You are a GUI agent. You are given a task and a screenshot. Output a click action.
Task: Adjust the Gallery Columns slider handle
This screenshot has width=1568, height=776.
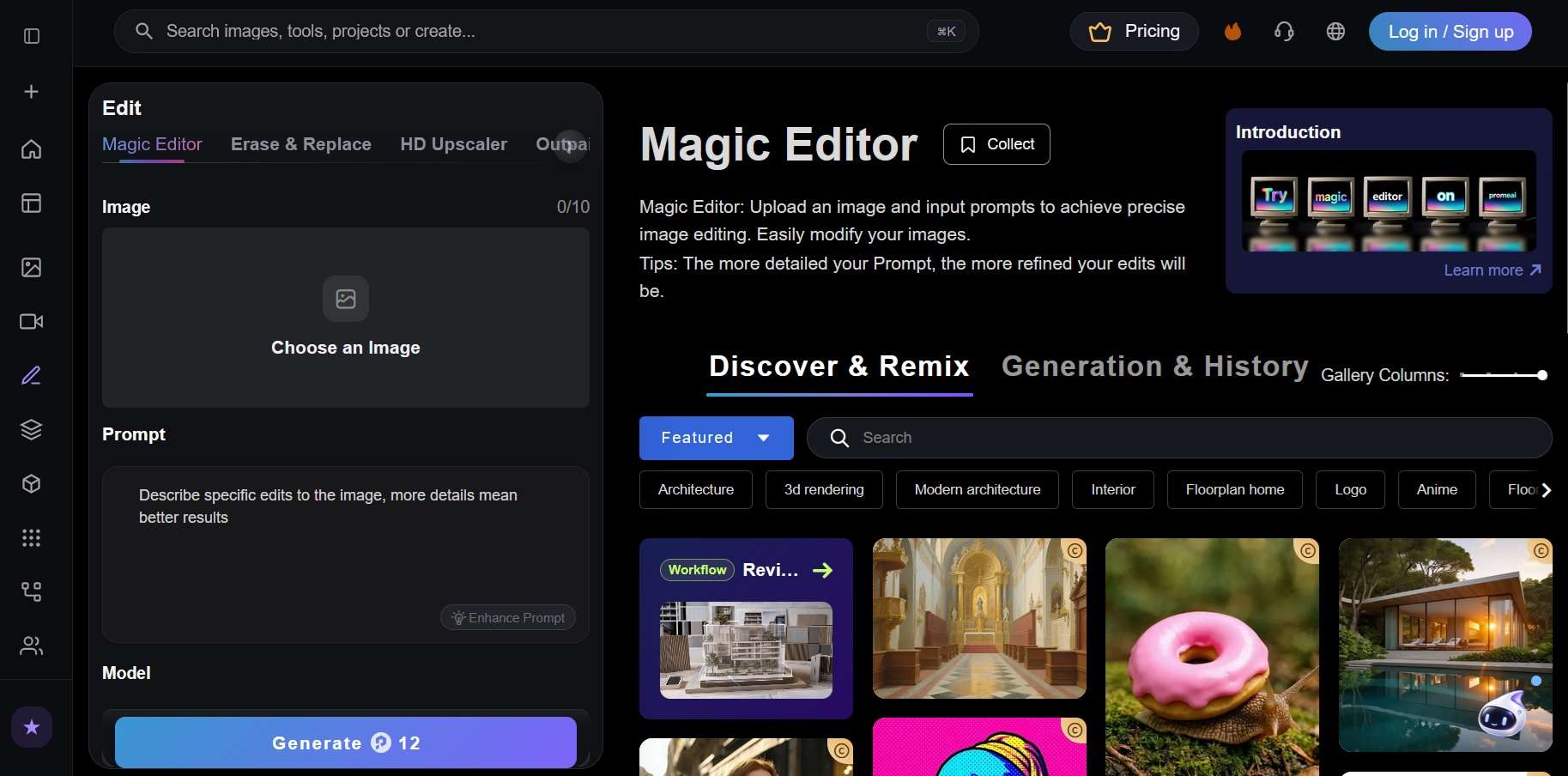pyautogui.click(x=1542, y=375)
